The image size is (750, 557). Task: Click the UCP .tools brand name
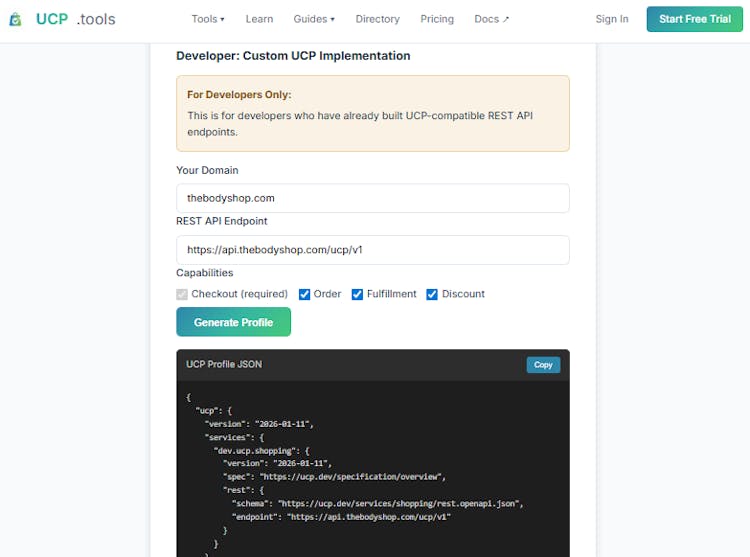coord(76,19)
